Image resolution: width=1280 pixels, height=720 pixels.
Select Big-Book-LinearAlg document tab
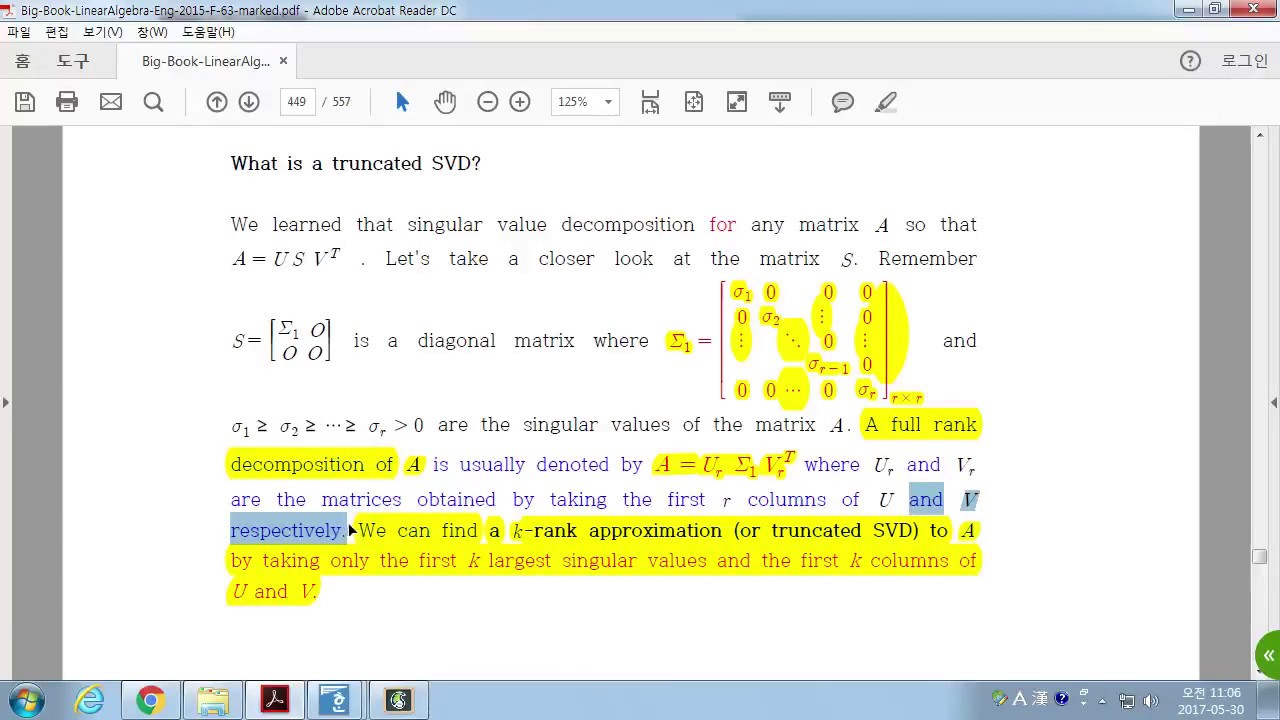206,61
